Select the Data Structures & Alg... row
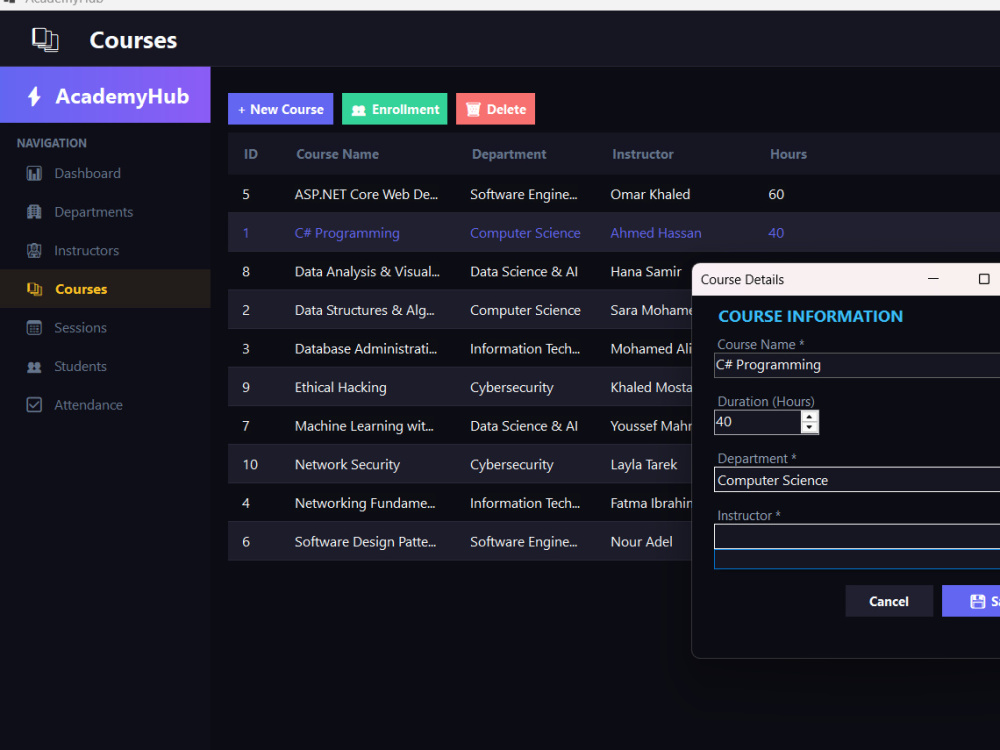 pyautogui.click(x=460, y=310)
